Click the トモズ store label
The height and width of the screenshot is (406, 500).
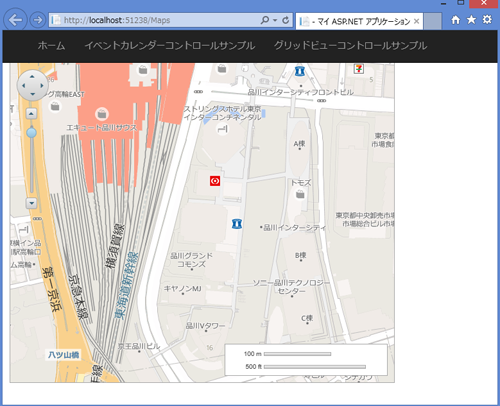click(301, 183)
